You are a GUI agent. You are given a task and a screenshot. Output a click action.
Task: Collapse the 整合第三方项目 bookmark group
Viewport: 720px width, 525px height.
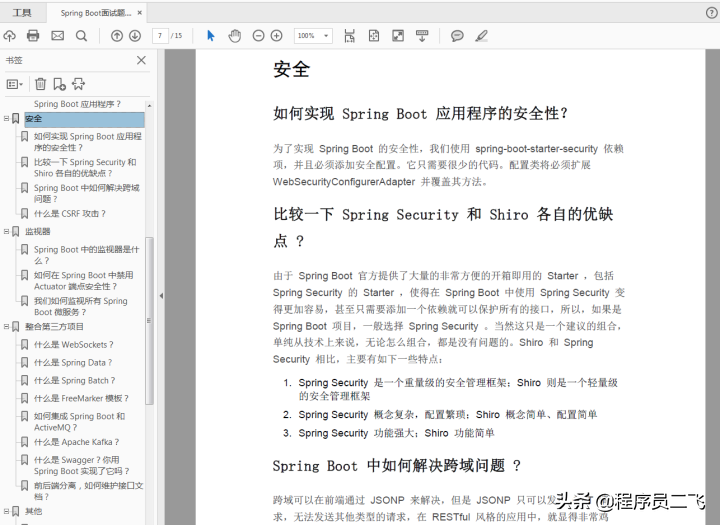(6, 327)
